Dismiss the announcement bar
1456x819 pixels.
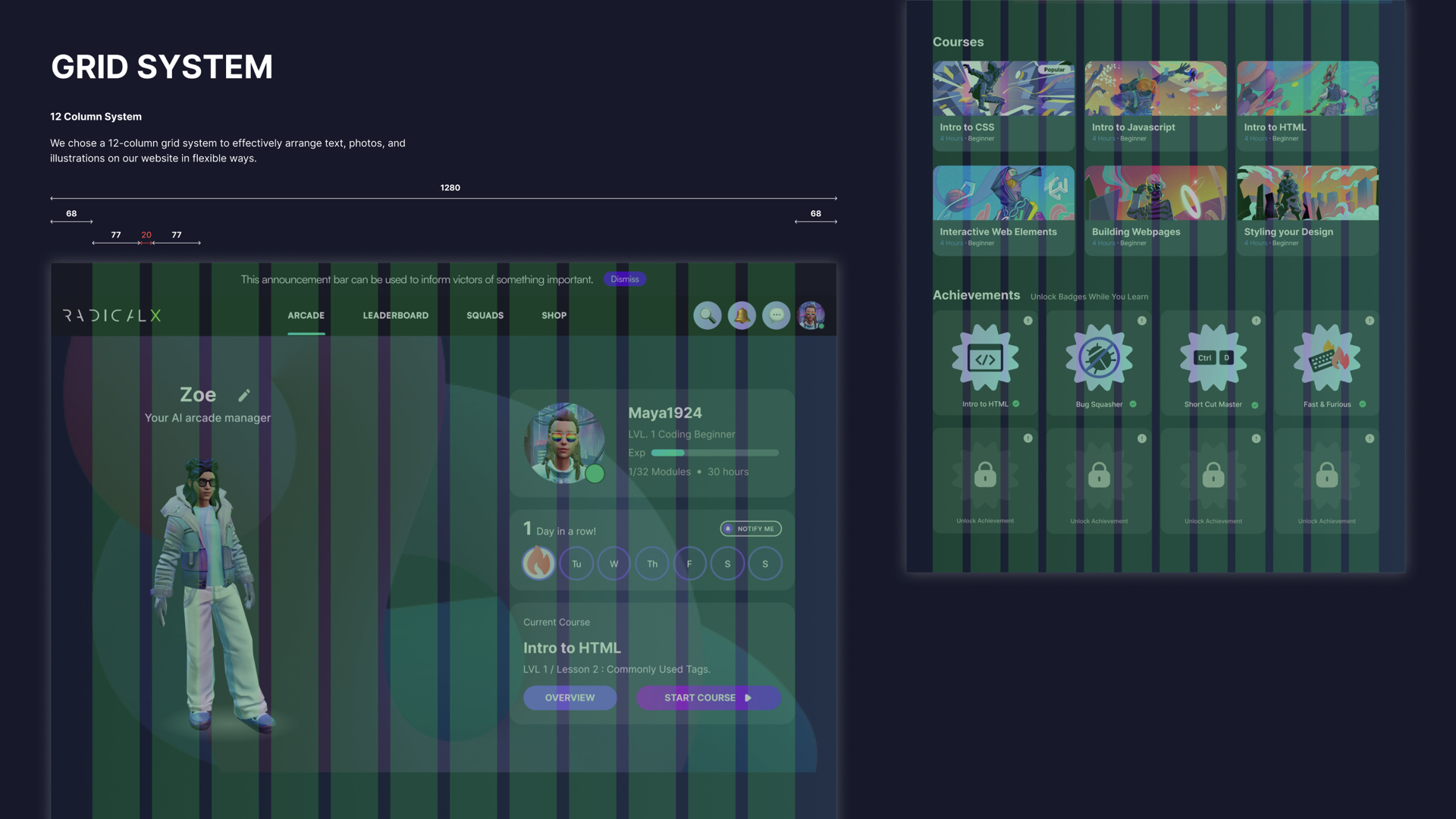pyautogui.click(x=625, y=279)
